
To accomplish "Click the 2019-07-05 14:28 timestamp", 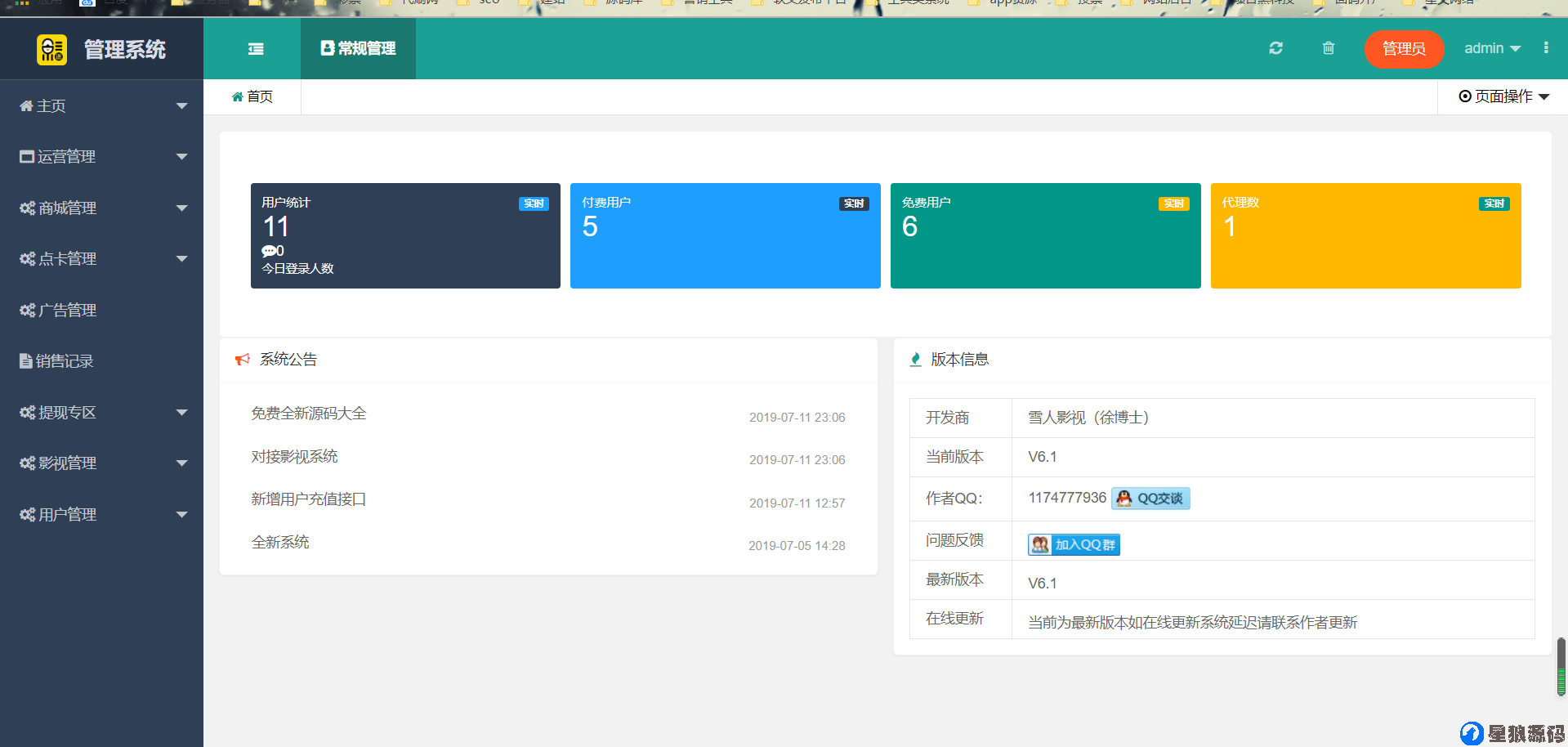I will (x=797, y=546).
